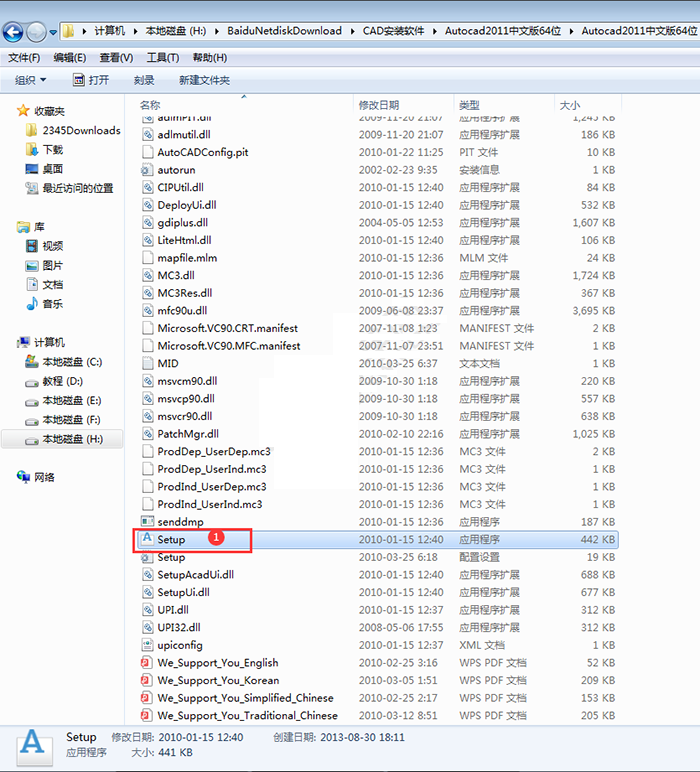Open 2345Downloads folder in favorites

point(73,130)
